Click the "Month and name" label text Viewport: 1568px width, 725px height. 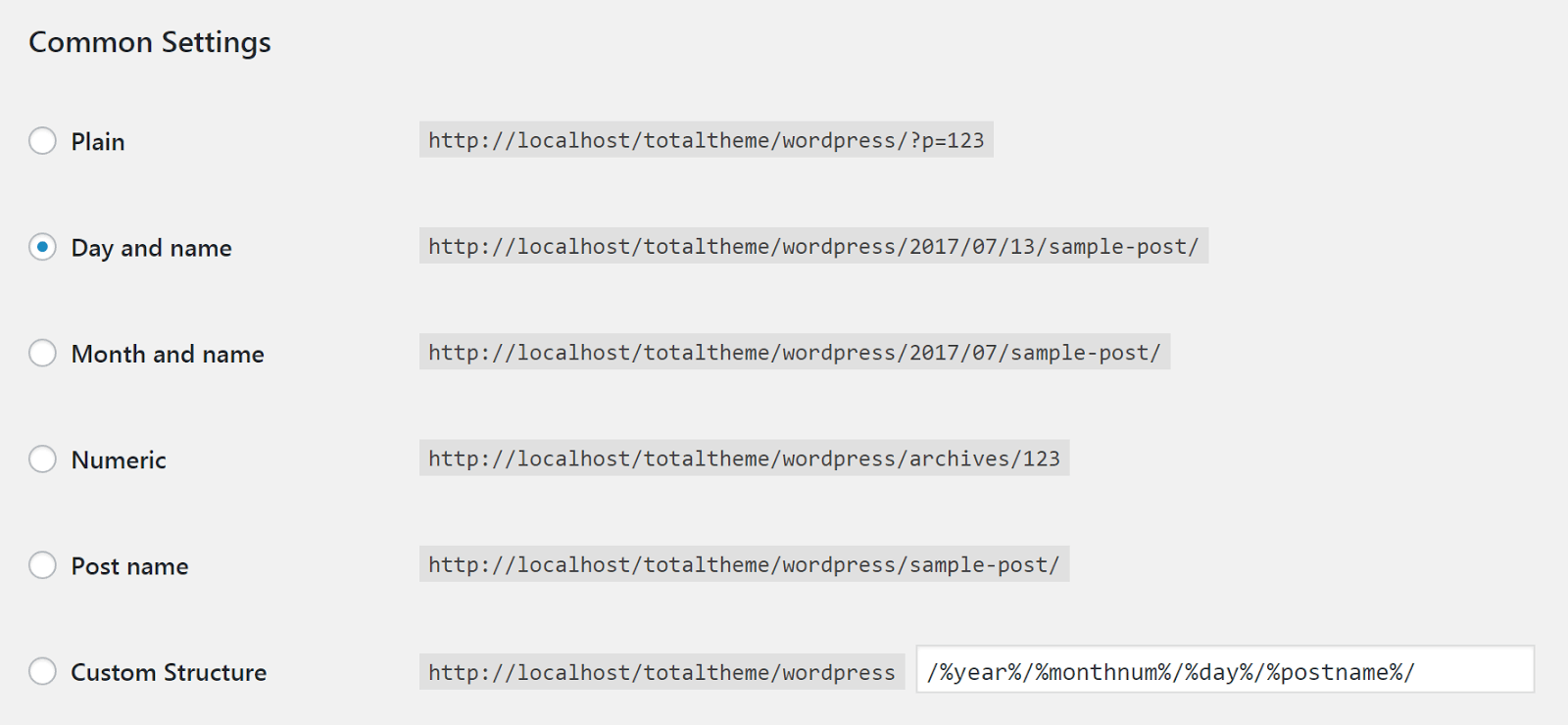[168, 354]
